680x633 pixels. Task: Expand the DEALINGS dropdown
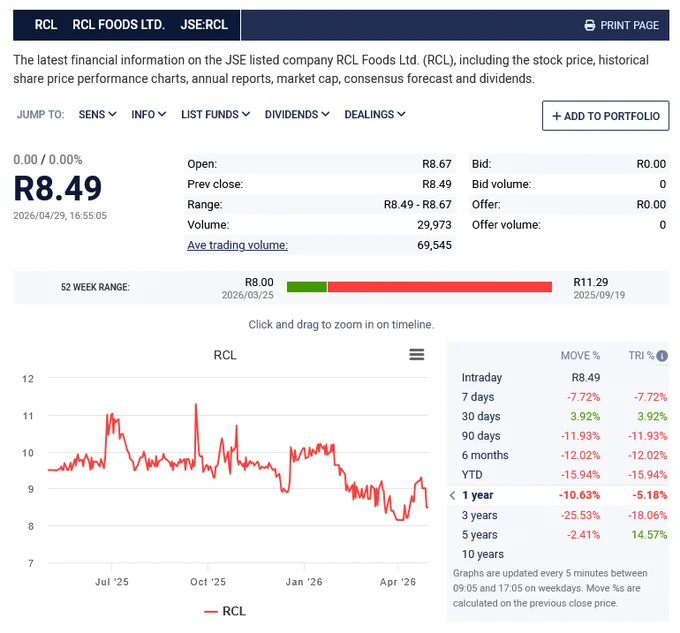(x=375, y=114)
